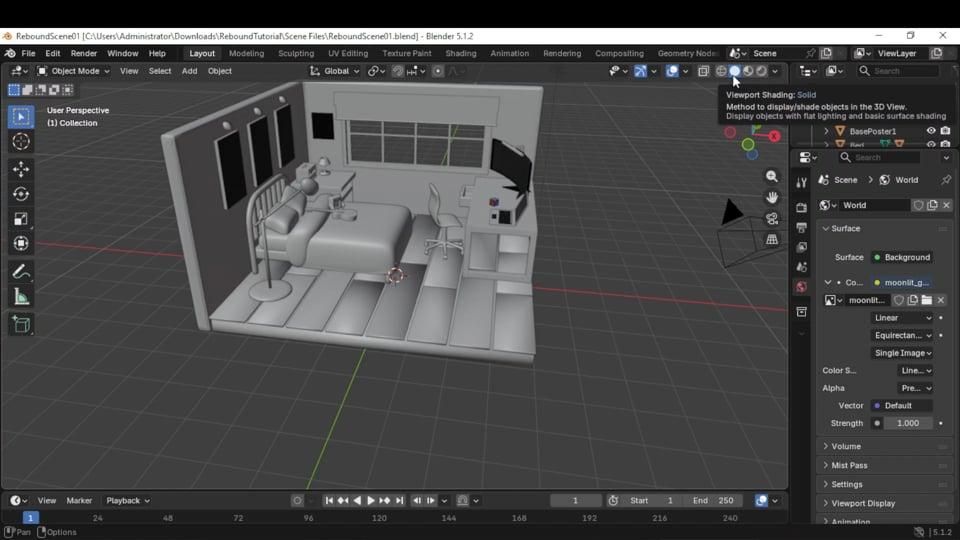The image size is (960, 540).
Task: Open the timeline Marker menu
Action: click(x=79, y=500)
